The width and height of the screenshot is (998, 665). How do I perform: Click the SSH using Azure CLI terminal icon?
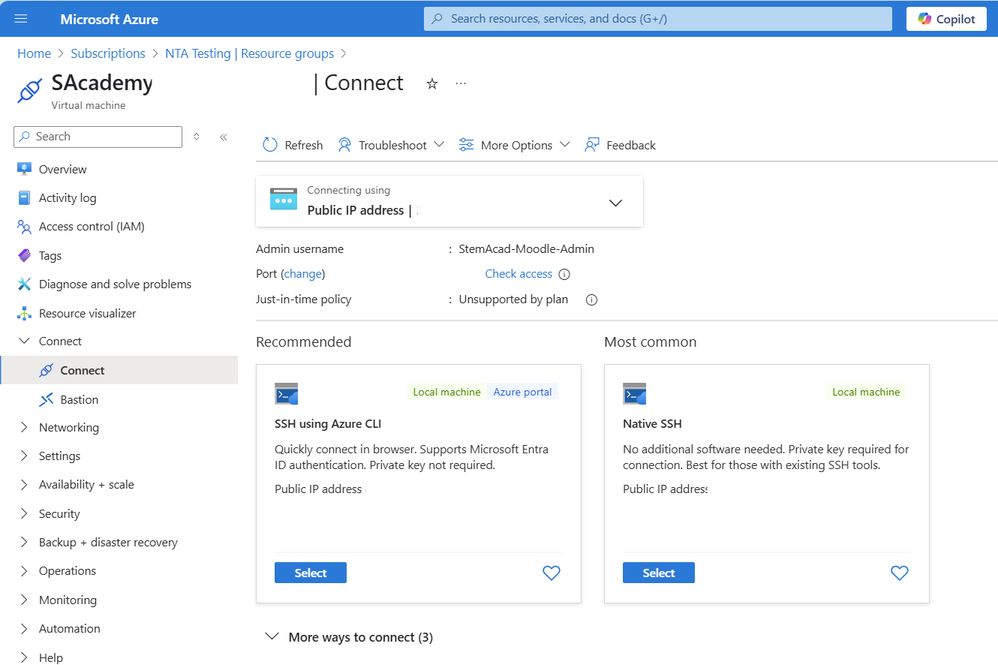pos(286,394)
